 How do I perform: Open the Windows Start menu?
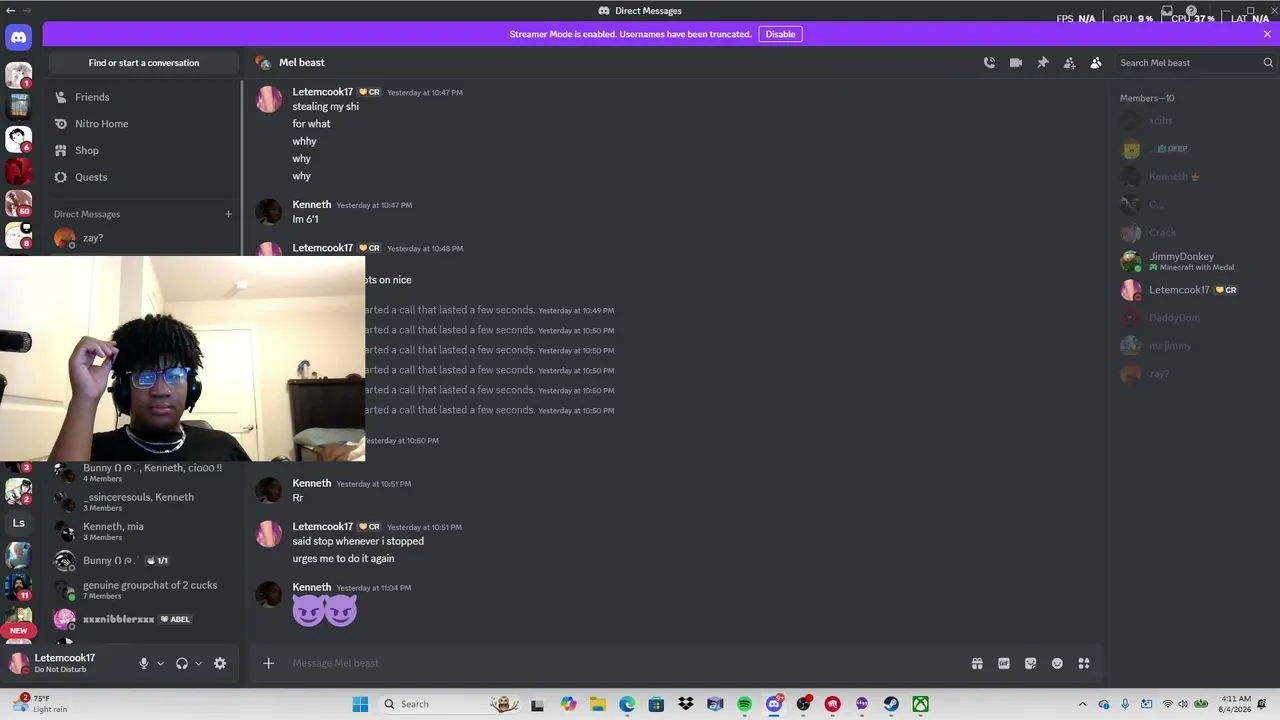tap(360, 704)
